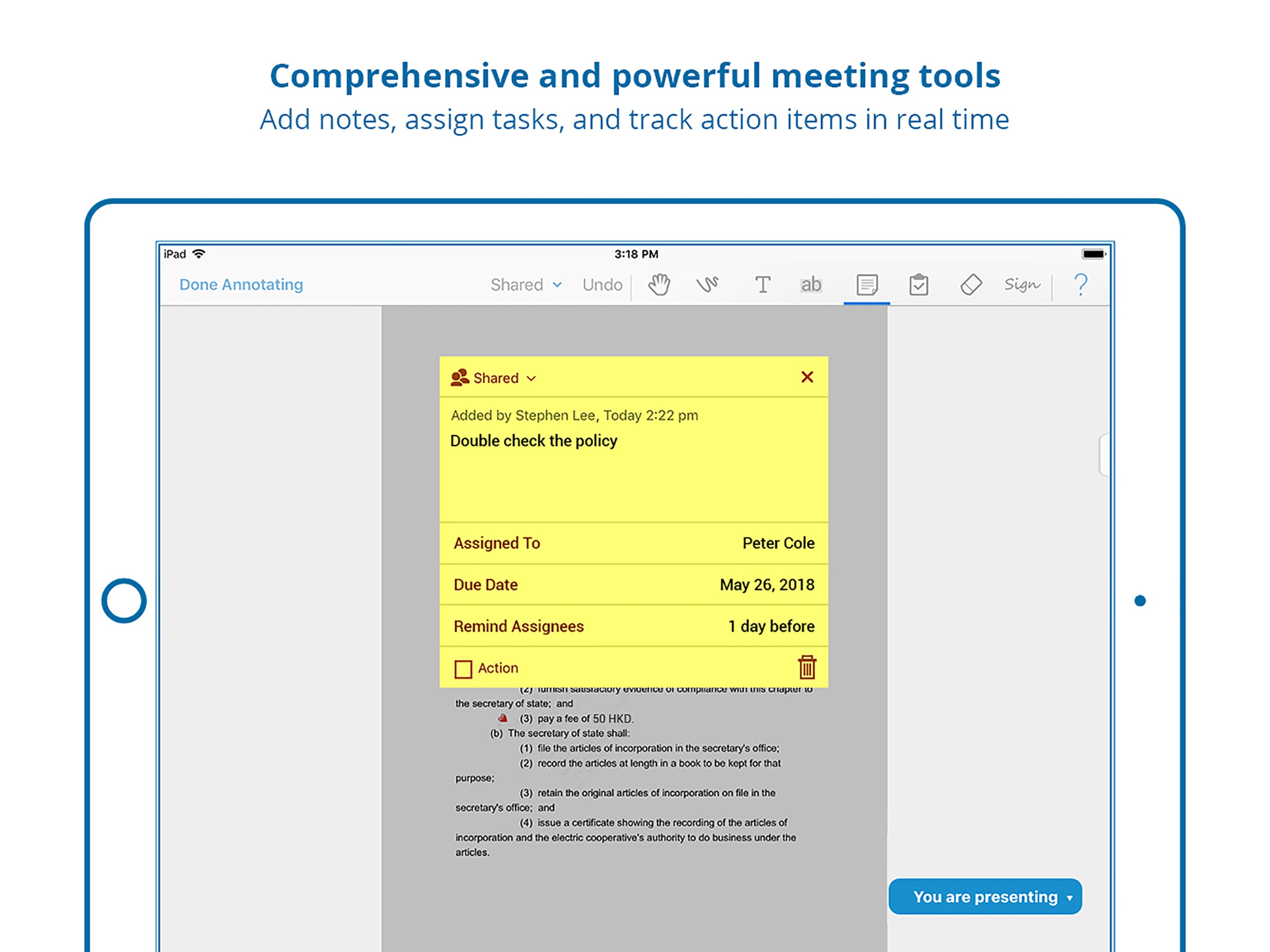Select the clipboard task tool
Screen dimensions: 1270x952
(919, 285)
